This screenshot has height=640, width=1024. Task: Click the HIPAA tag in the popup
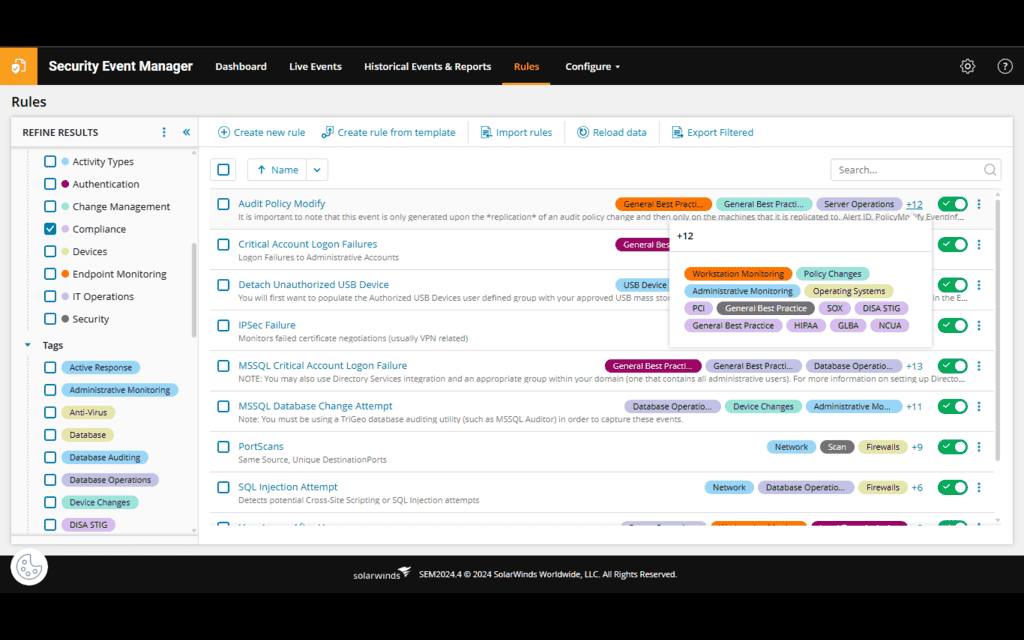click(x=806, y=325)
